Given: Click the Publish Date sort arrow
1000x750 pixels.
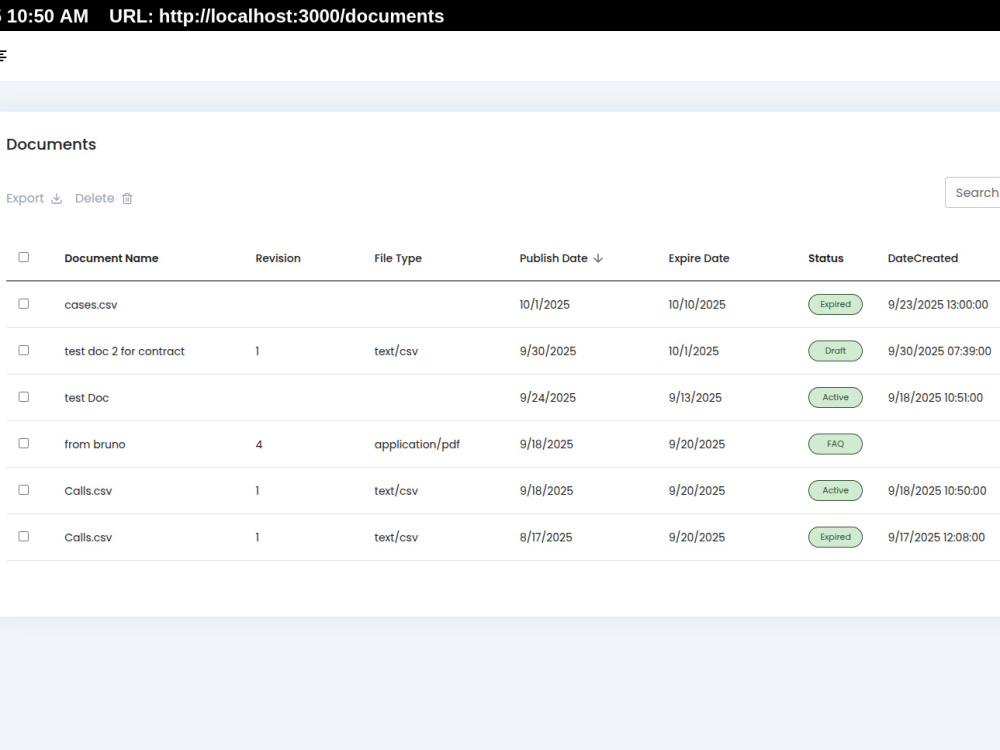Looking at the screenshot, I should (598, 258).
